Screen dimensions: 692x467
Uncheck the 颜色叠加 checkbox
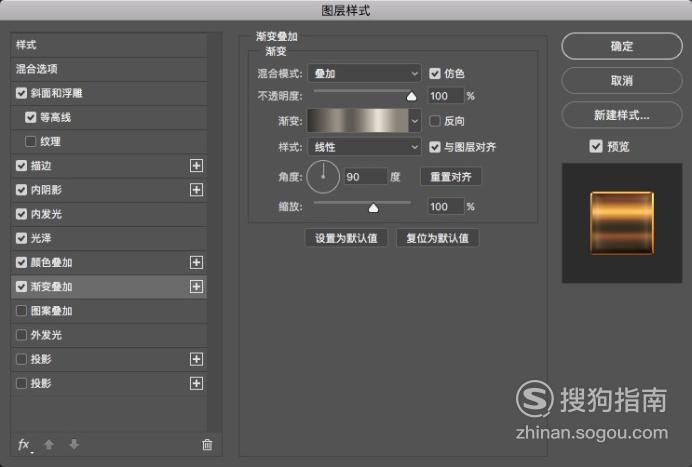[21, 262]
